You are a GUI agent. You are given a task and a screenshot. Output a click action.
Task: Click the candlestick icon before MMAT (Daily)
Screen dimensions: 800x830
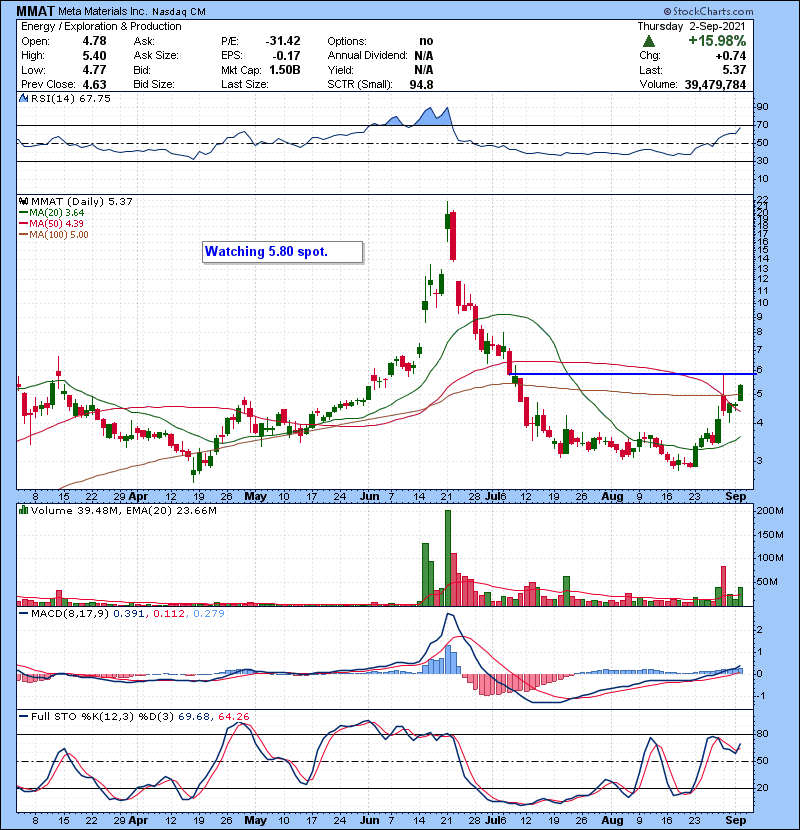coord(23,202)
